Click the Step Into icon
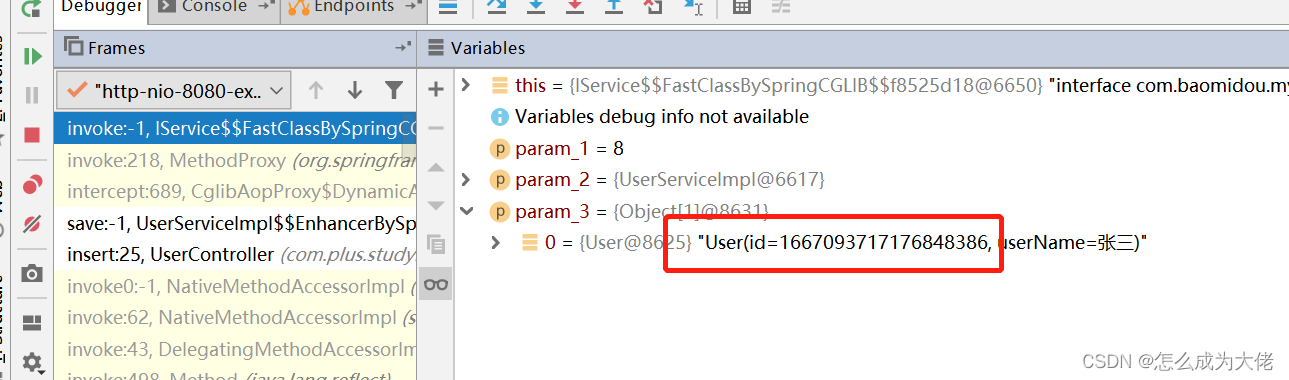1289x380 pixels. (x=536, y=7)
